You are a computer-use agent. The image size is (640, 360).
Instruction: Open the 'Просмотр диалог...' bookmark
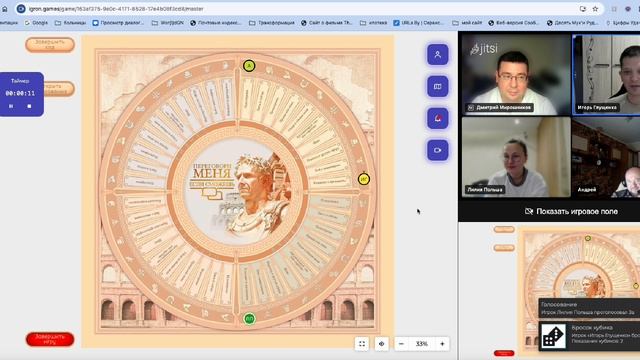(x=118, y=23)
